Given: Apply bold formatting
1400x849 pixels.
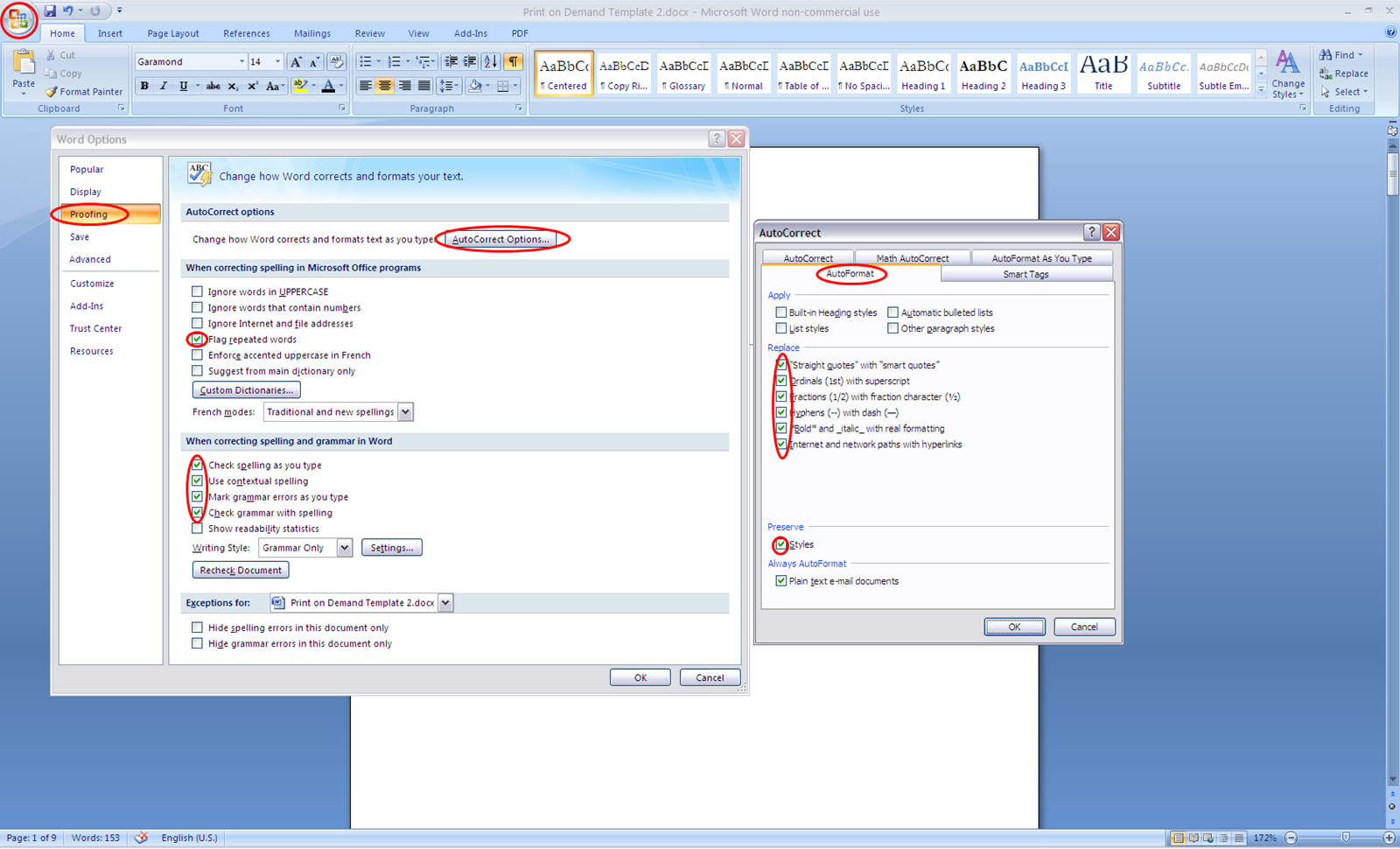Looking at the screenshot, I should click(x=144, y=85).
